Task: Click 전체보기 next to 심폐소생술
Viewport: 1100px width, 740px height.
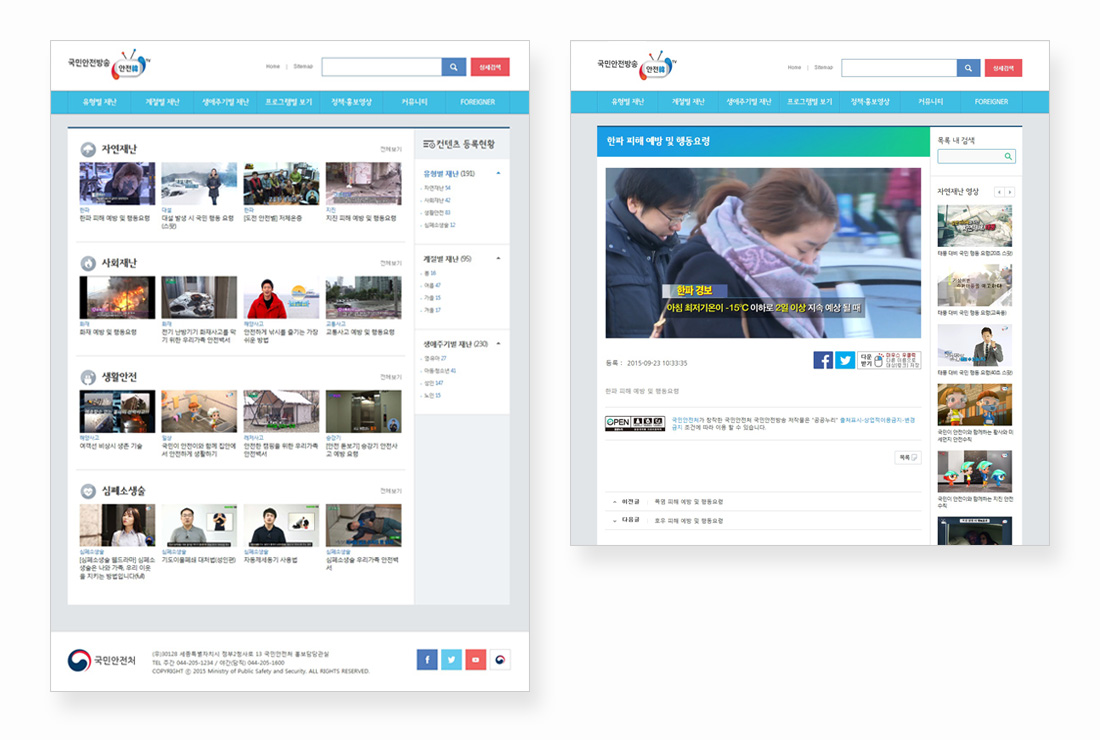Action: (x=391, y=491)
